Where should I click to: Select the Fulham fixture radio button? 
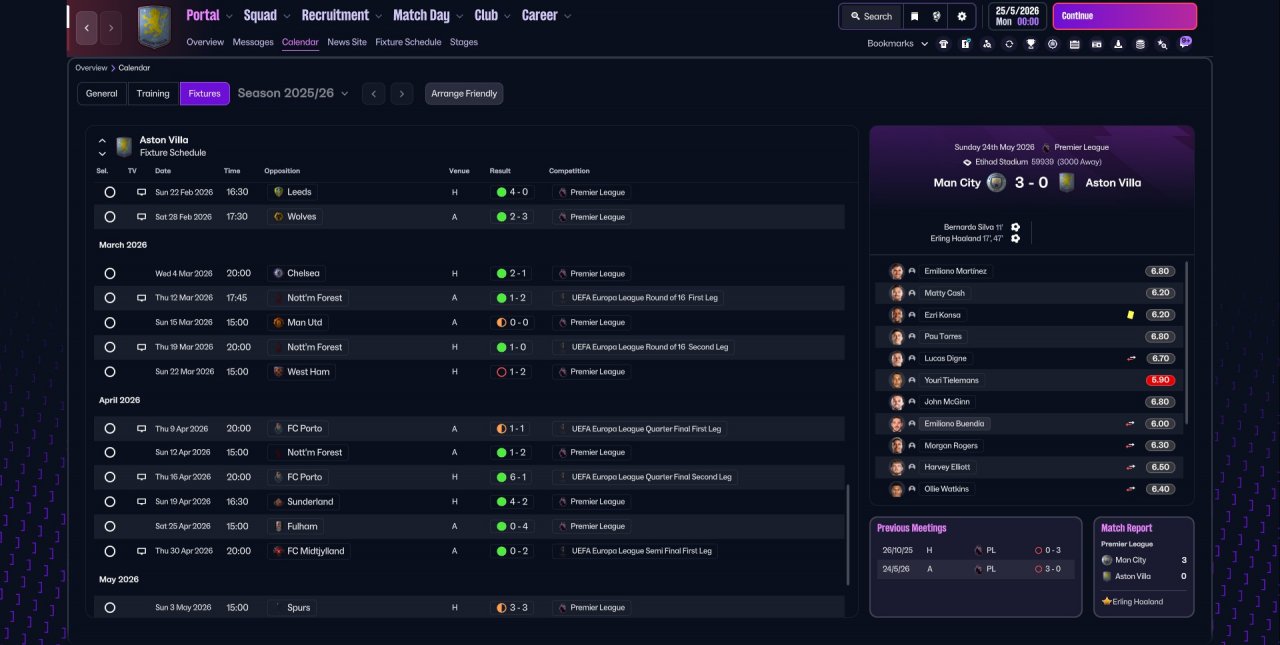point(110,526)
